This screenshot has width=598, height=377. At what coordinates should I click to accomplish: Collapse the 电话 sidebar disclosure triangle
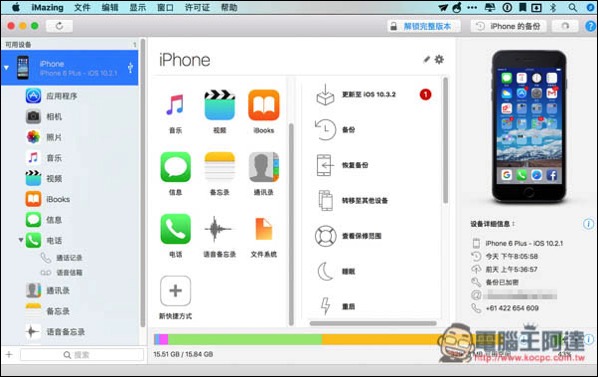(21, 240)
